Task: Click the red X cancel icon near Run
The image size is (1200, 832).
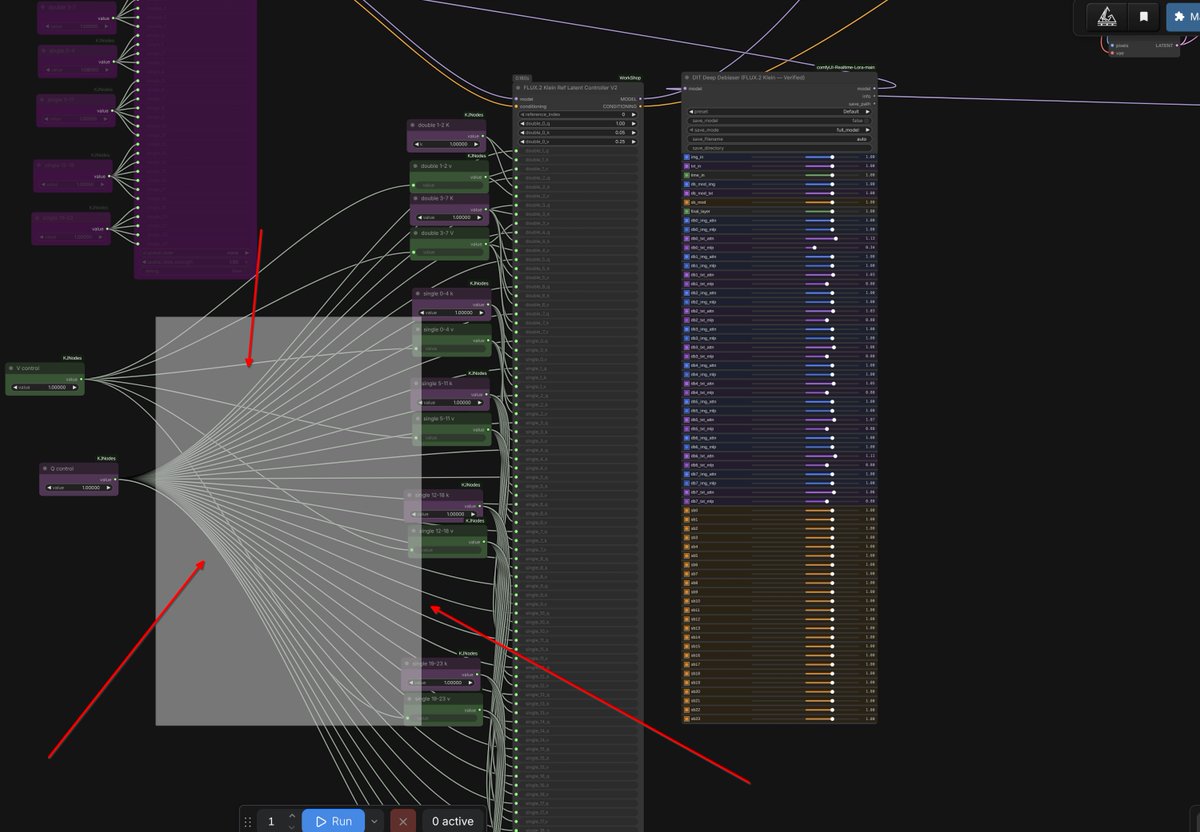Action: click(x=402, y=820)
